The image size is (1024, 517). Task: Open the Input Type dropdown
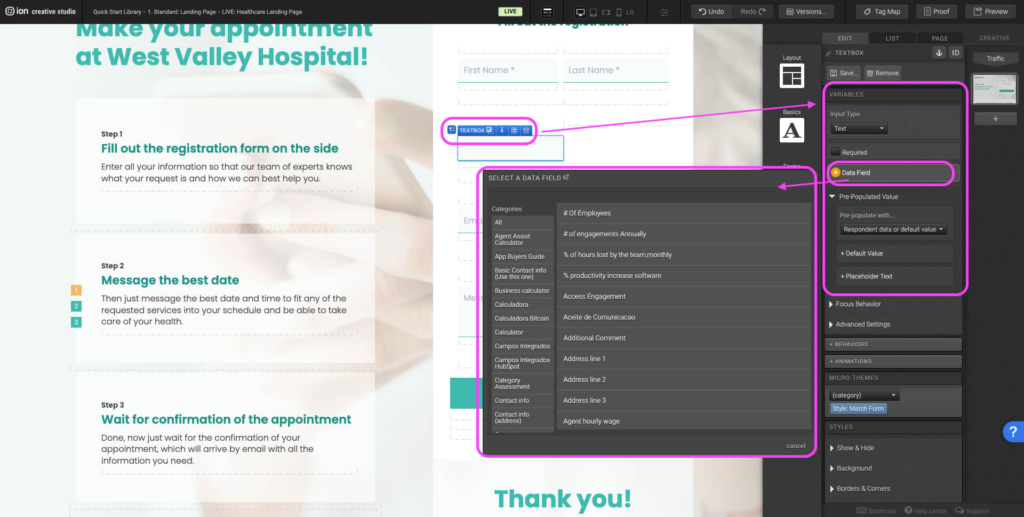[859, 129]
